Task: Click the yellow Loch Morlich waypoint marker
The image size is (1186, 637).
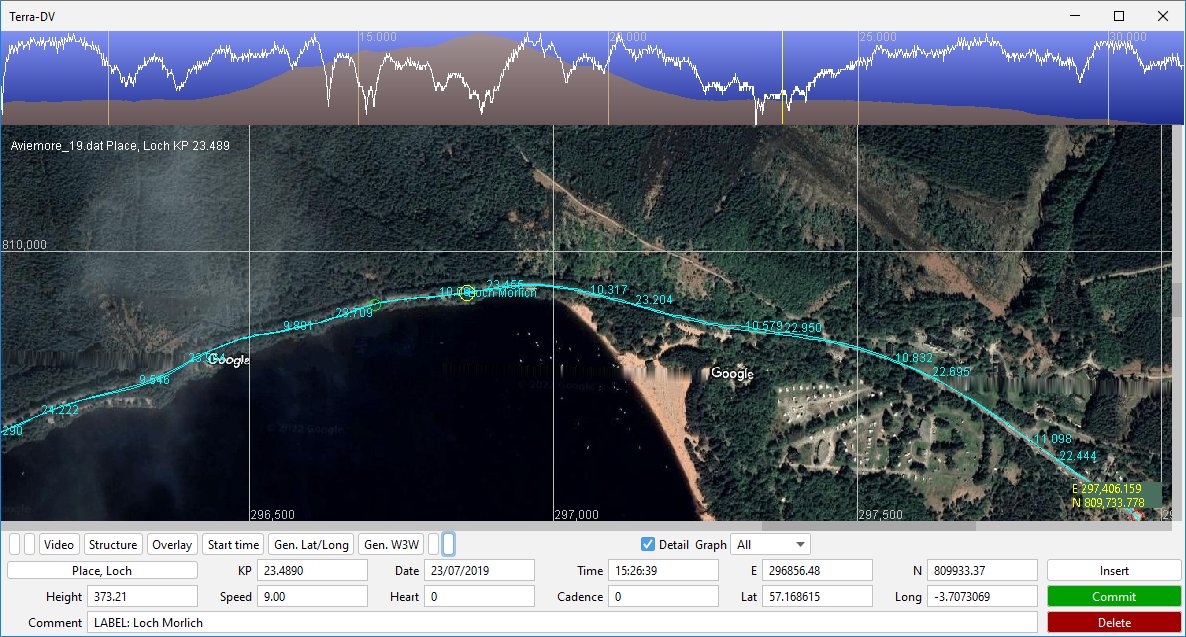Action: 467,293
